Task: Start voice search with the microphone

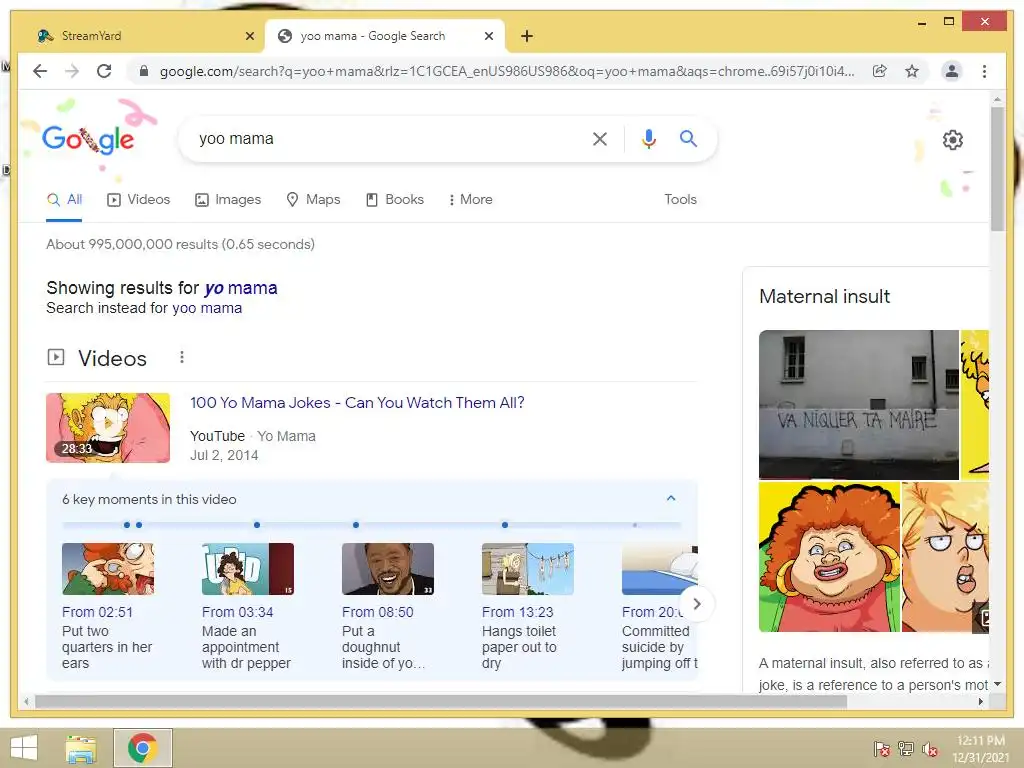Action: (x=648, y=138)
